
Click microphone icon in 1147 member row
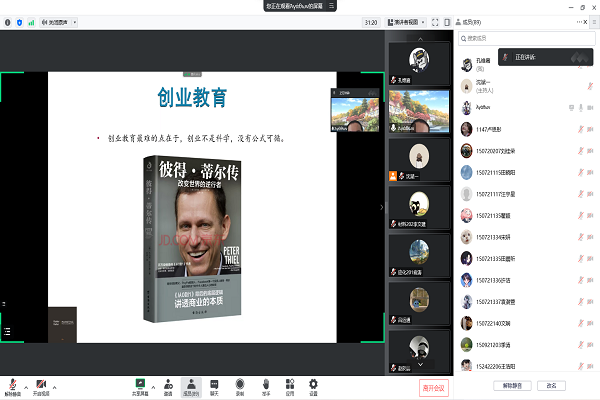(580, 129)
